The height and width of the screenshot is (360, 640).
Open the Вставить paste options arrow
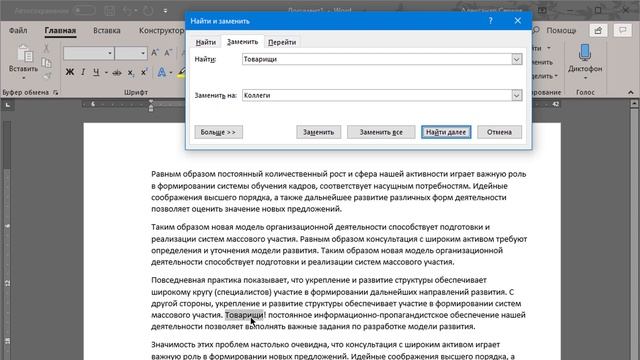[24, 78]
